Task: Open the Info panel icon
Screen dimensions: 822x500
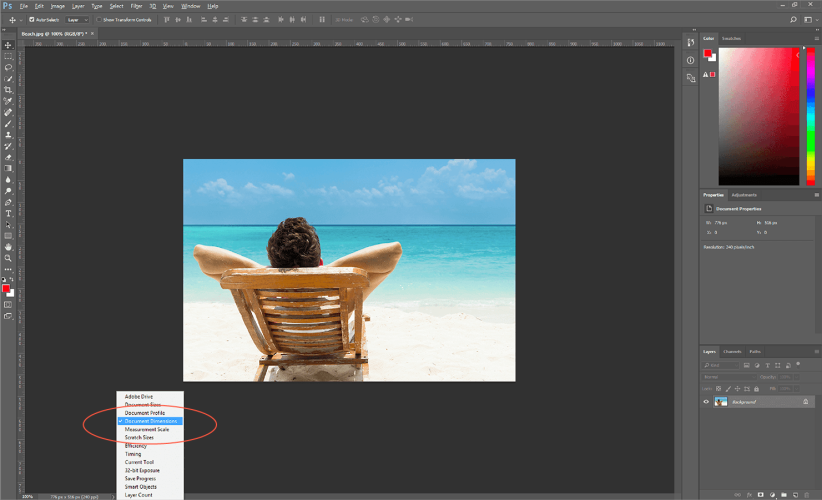Action: (690, 60)
